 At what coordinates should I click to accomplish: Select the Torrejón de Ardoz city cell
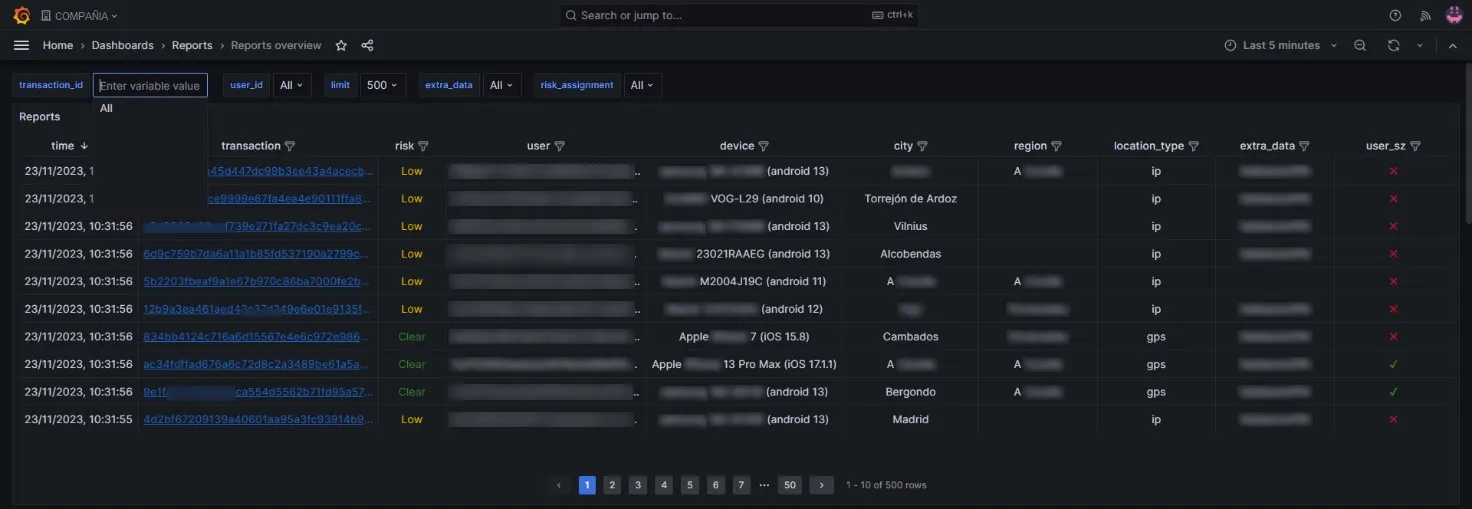point(910,199)
